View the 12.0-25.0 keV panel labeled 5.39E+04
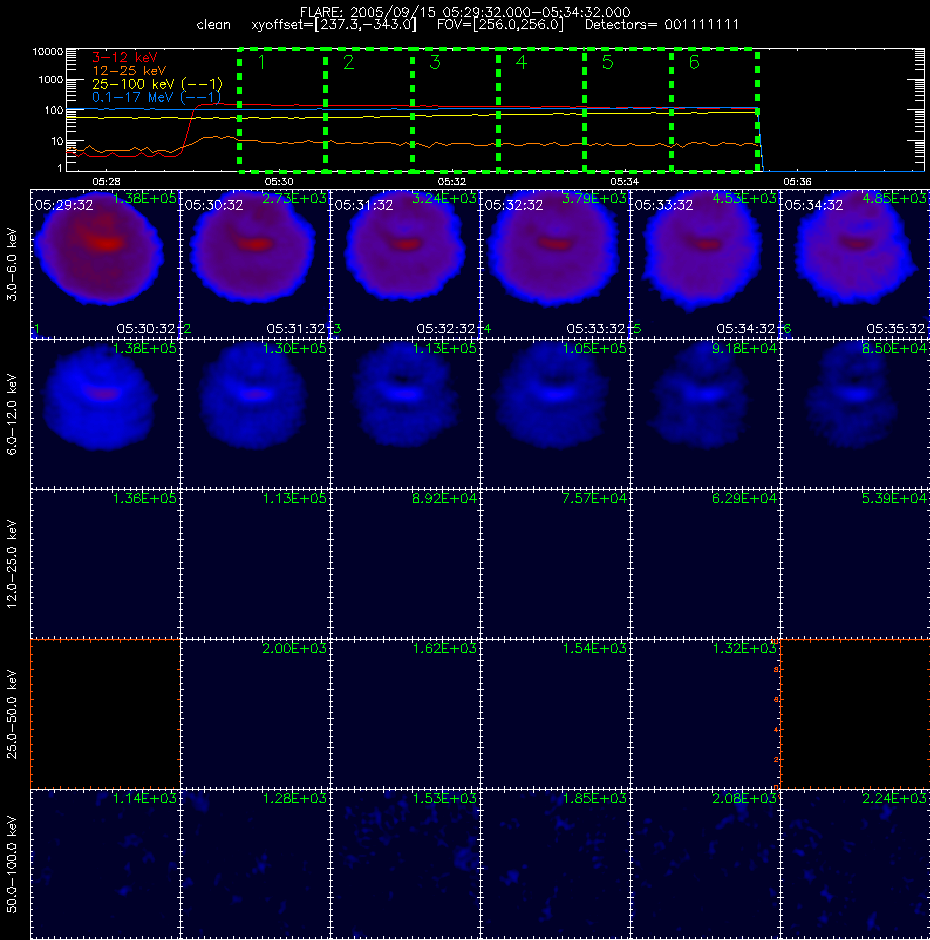 [855, 564]
